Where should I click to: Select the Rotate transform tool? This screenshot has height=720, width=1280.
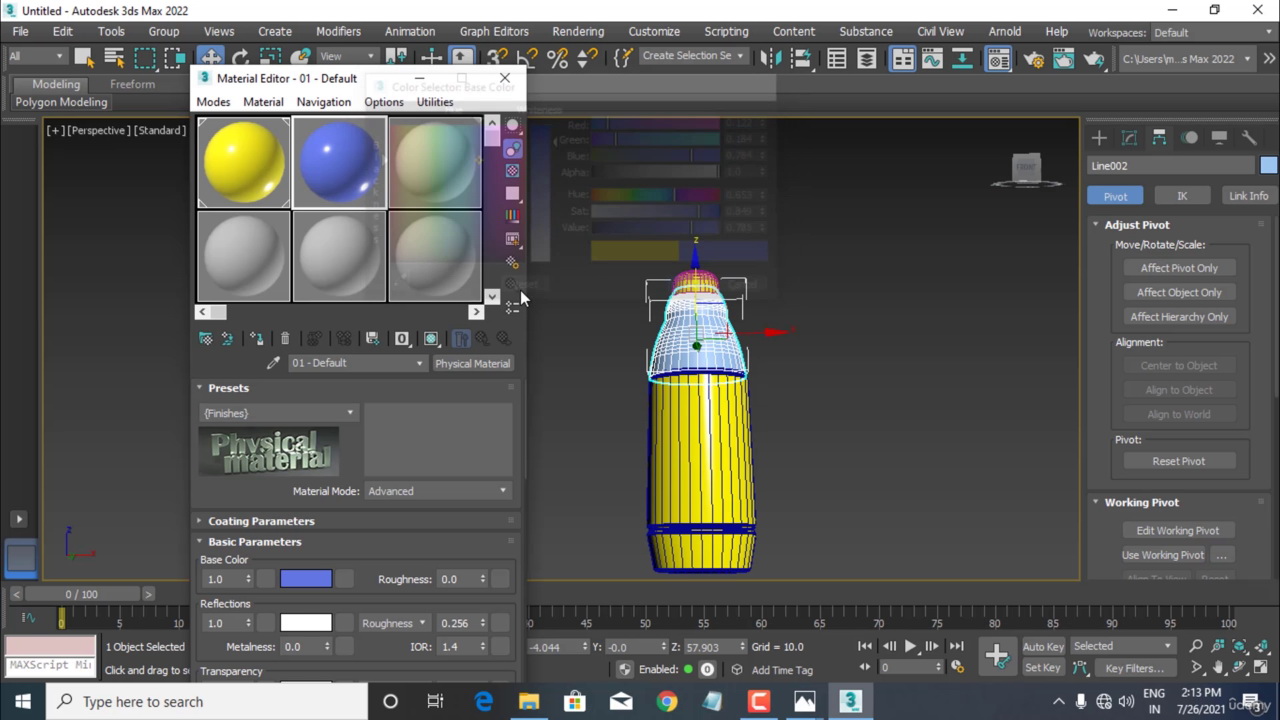click(x=240, y=58)
